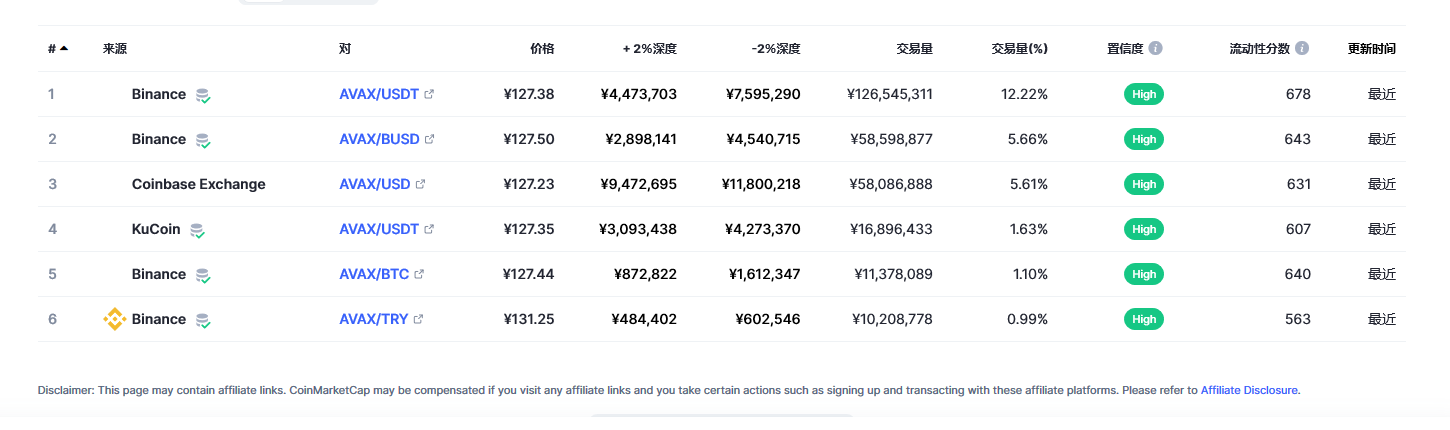Image resolution: width=1450 pixels, height=430 pixels.
Task: Click the verified coins icon in the row 2 Binance entry
Action: tap(203, 140)
